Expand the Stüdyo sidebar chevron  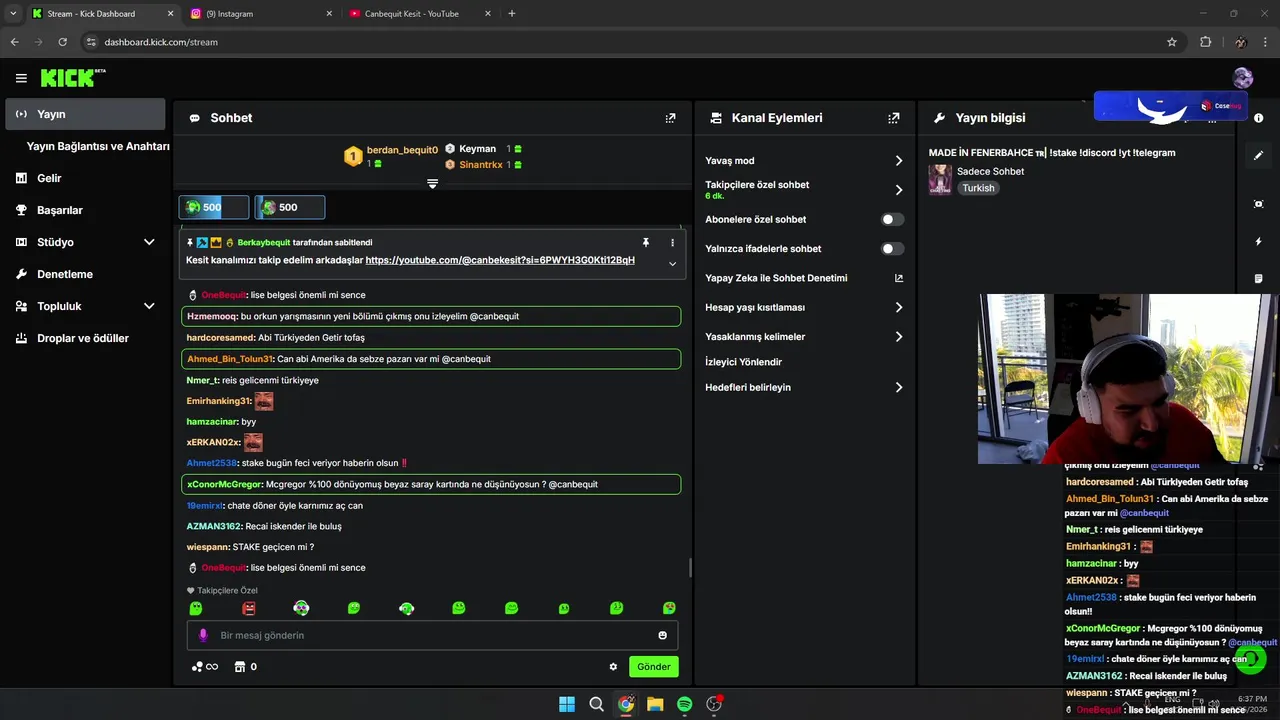149,242
